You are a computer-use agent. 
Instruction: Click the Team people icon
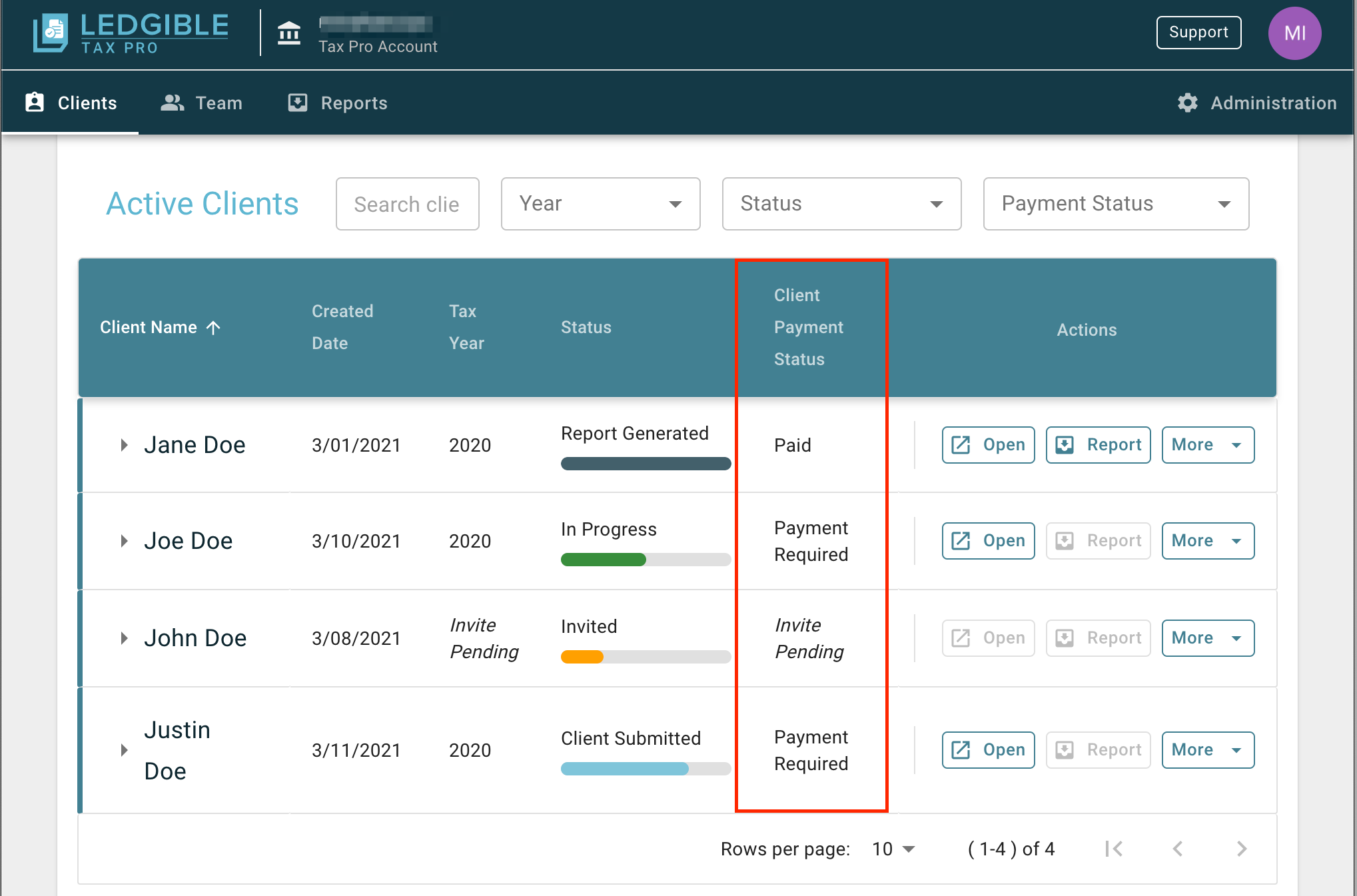[x=173, y=103]
